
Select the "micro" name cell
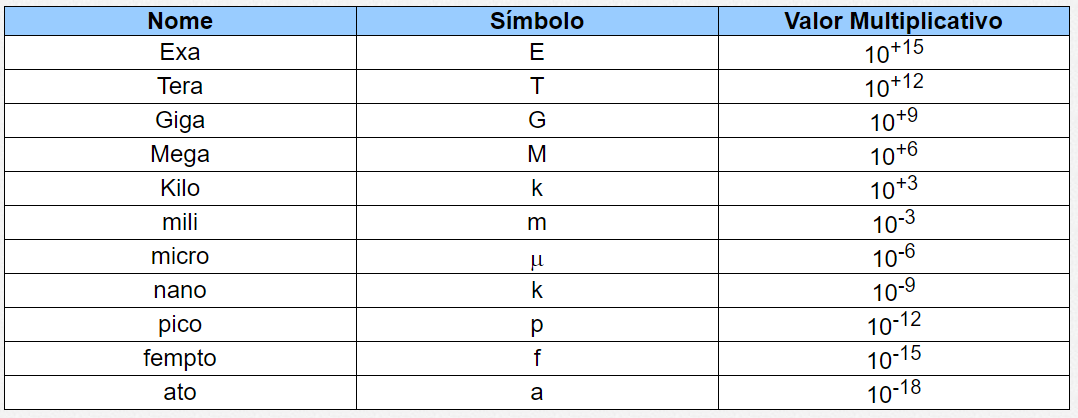click(180, 256)
